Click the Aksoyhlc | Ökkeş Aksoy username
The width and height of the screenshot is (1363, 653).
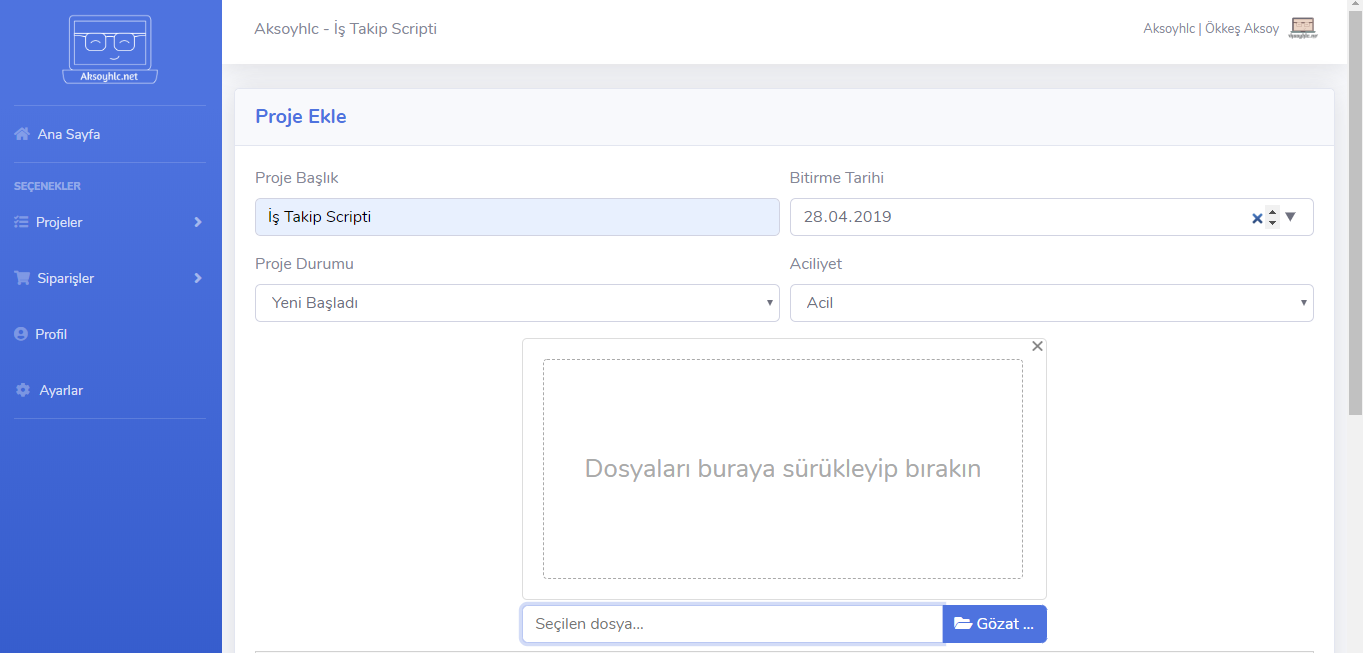pyautogui.click(x=1210, y=29)
